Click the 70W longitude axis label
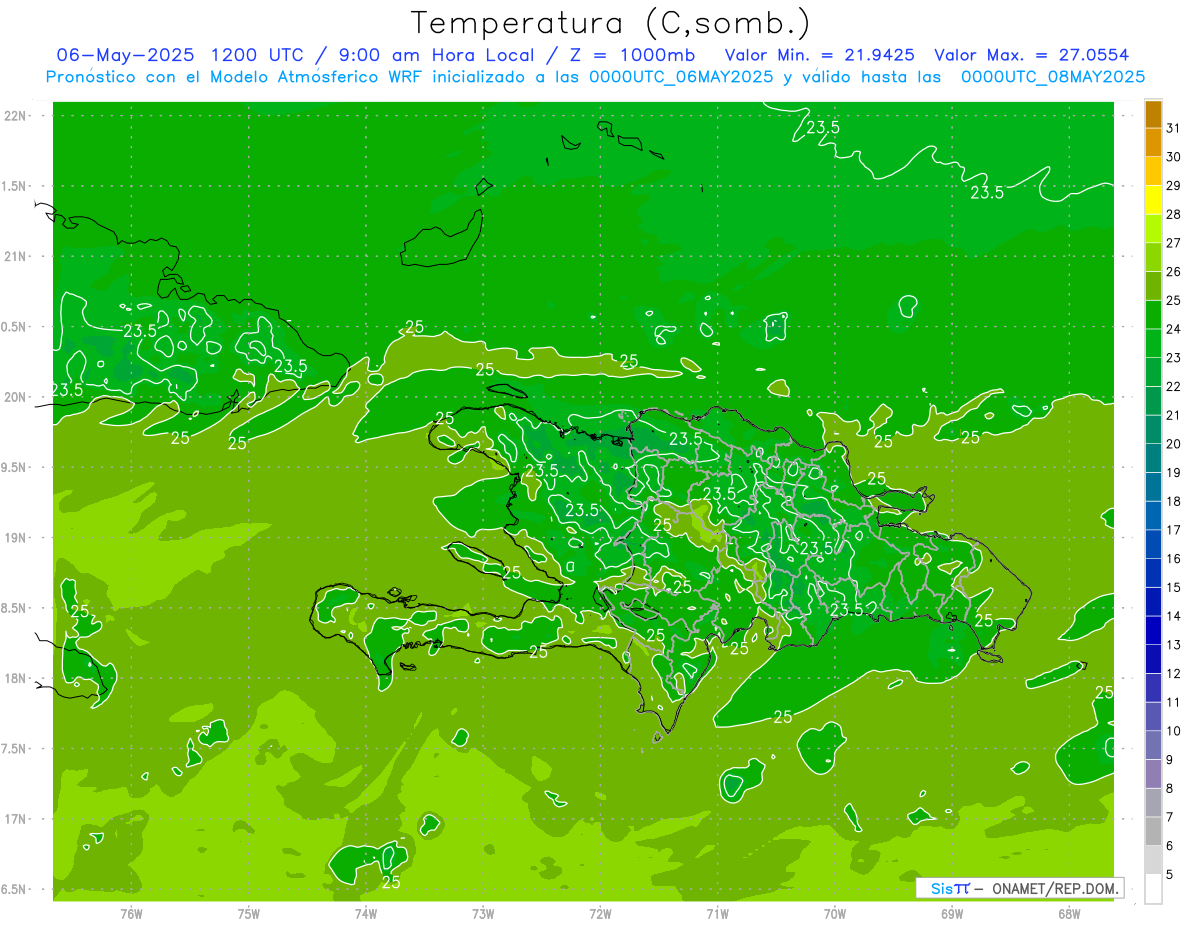Image resolution: width=1200 pixels, height=927 pixels. [x=834, y=913]
